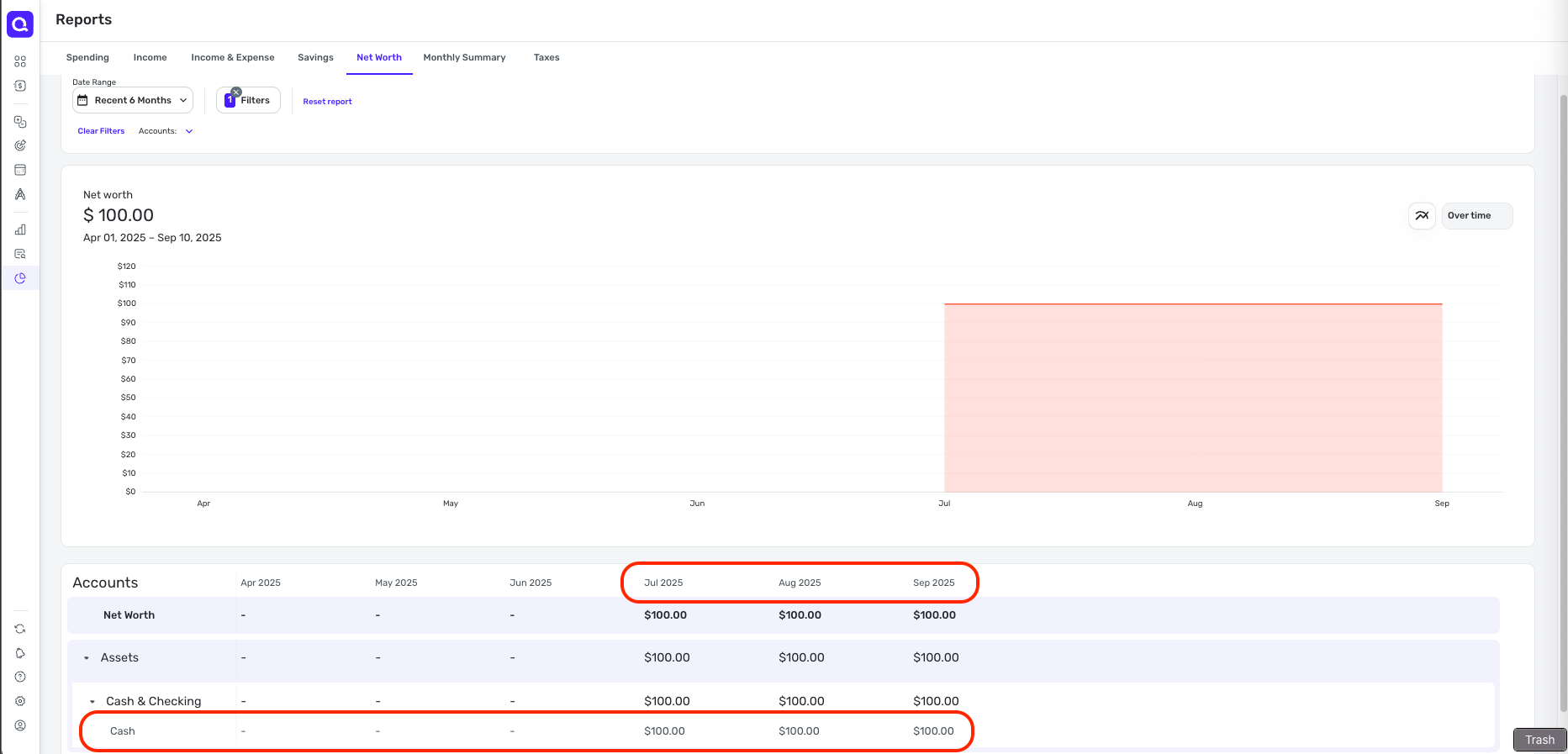Open the overlapping squares icon in the sidebar
The image size is (1568, 754).
coord(20,122)
